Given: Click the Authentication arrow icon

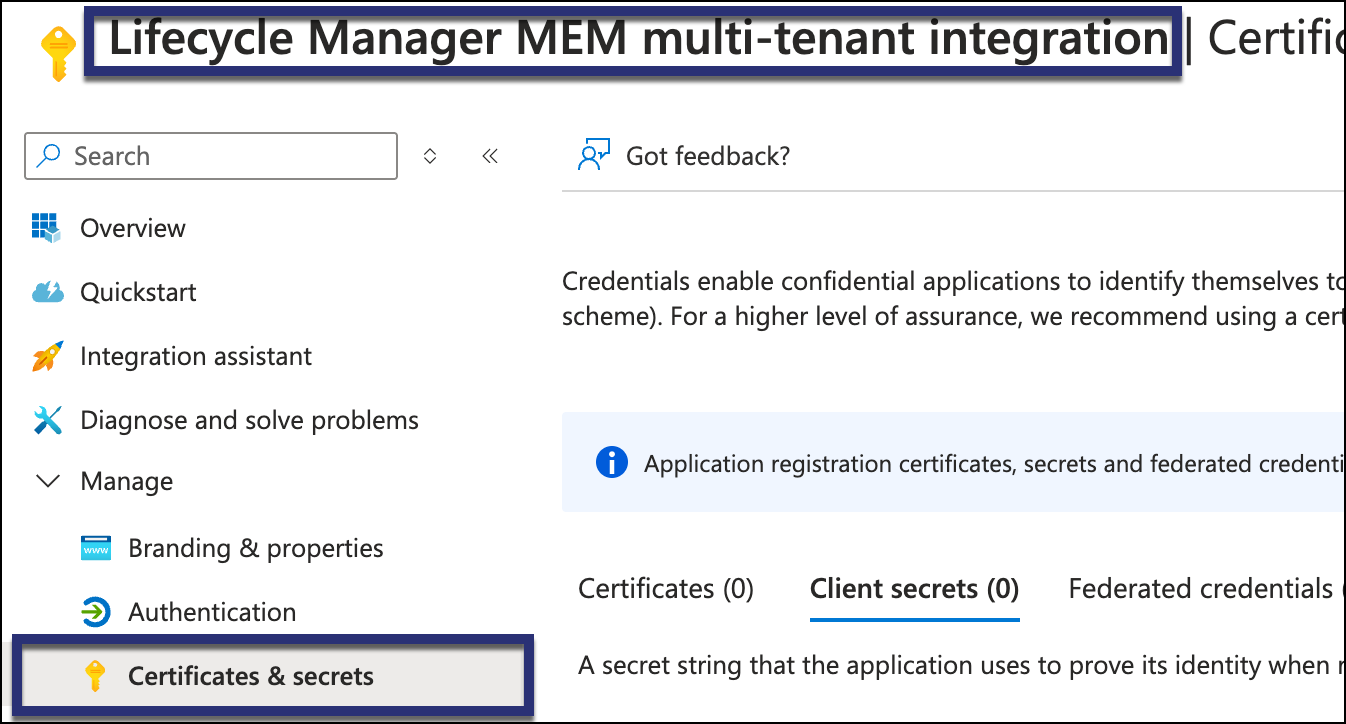Looking at the screenshot, I should 95,612.
